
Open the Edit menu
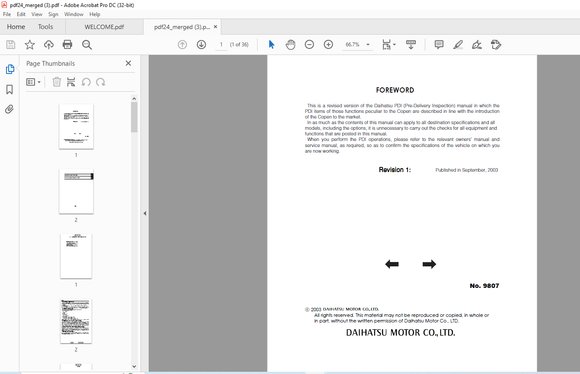[21, 14]
